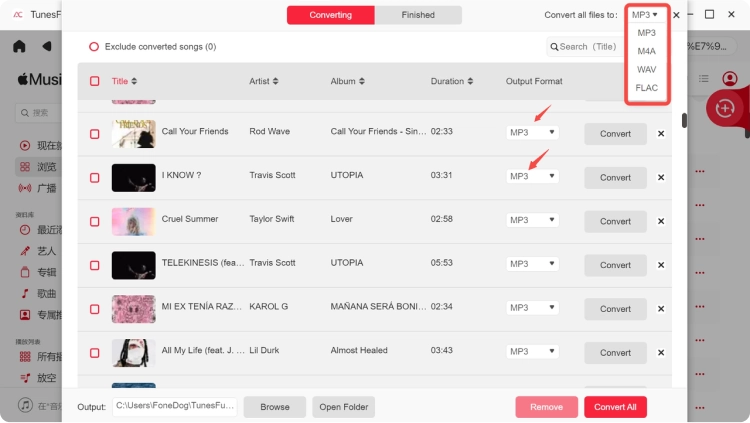Viewport: 750px width, 423px height.
Task: Remove Cruel Summer row with X
Action: [661, 221]
